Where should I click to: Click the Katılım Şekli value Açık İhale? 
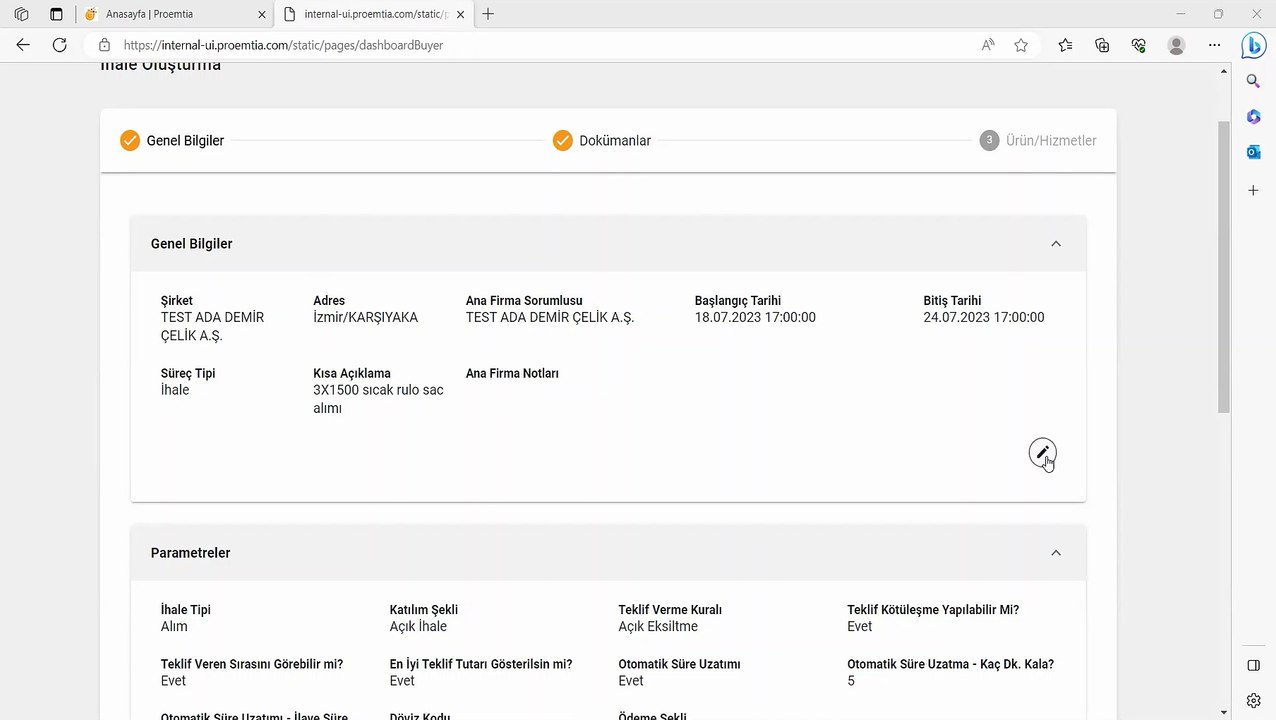[x=418, y=626]
